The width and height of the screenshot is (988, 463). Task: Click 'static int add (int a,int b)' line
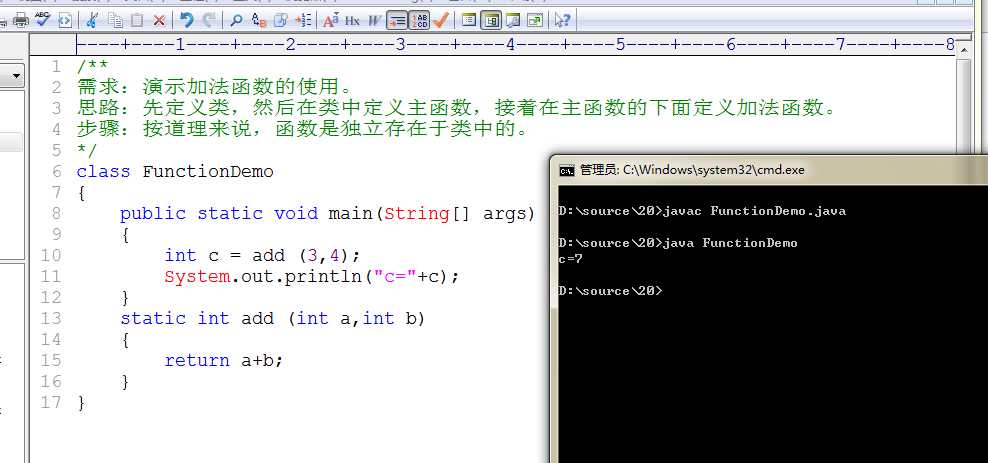click(273, 318)
